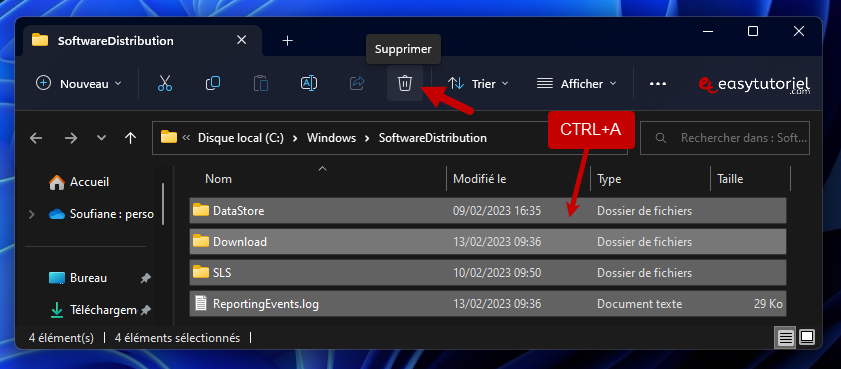Screen dimensions: 841x369
Task: Click SoftwareDistribution in address path
Action: pyautogui.click(x=433, y=138)
